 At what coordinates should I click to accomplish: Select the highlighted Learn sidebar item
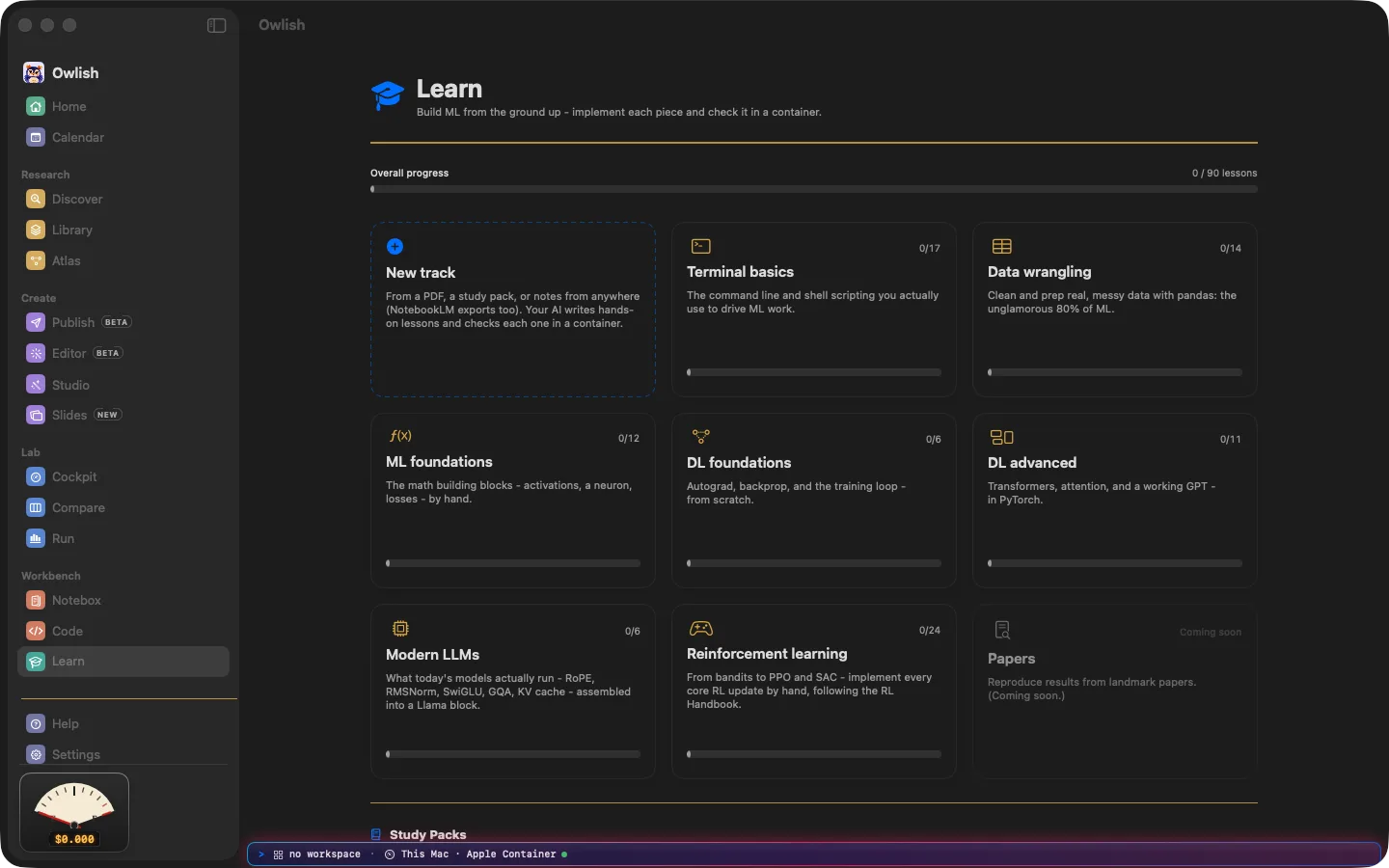(x=123, y=662)
